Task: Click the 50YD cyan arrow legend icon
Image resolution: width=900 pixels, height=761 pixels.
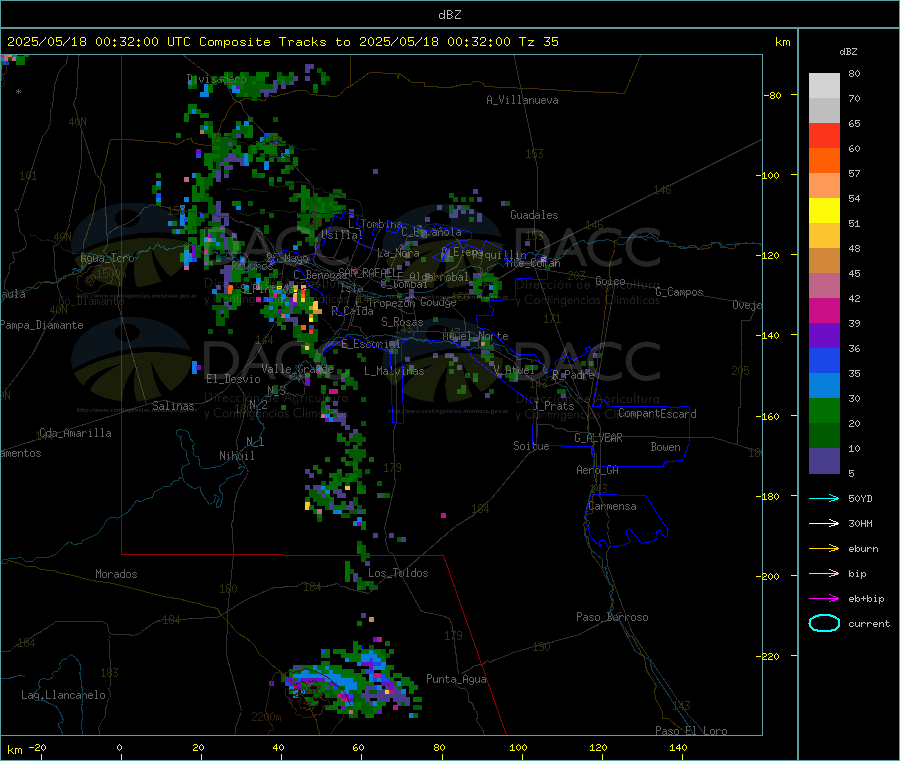Action: (824, 498)
